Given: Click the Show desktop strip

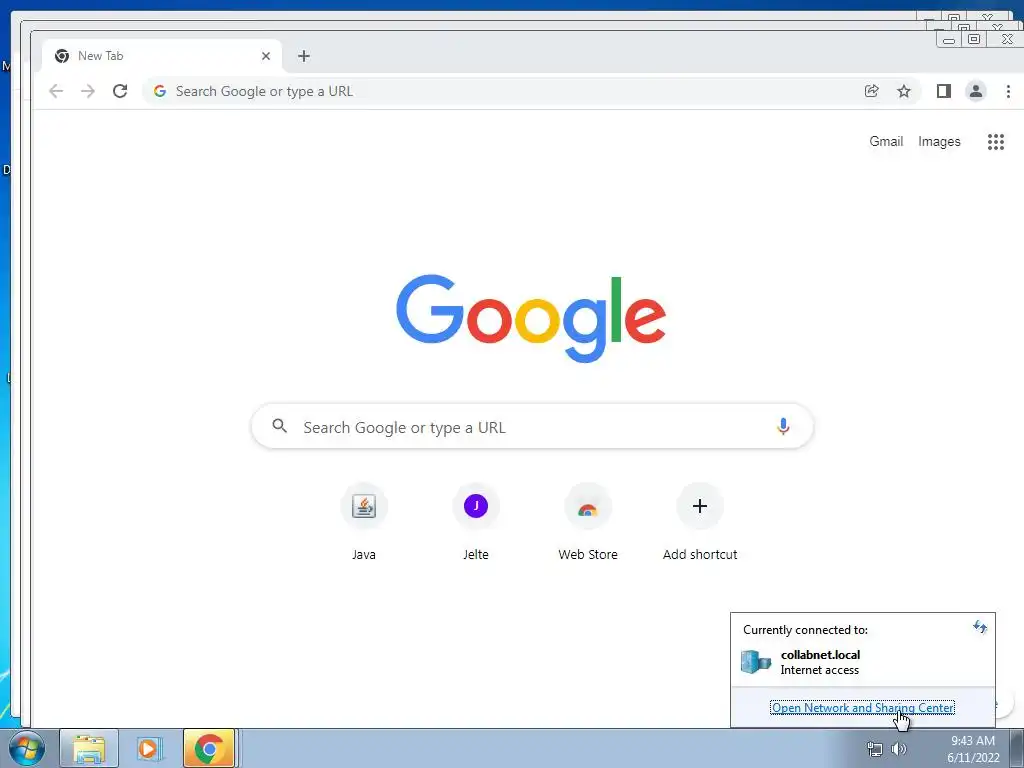Looking at the screenshot, I should click(x=1017, y=748).
